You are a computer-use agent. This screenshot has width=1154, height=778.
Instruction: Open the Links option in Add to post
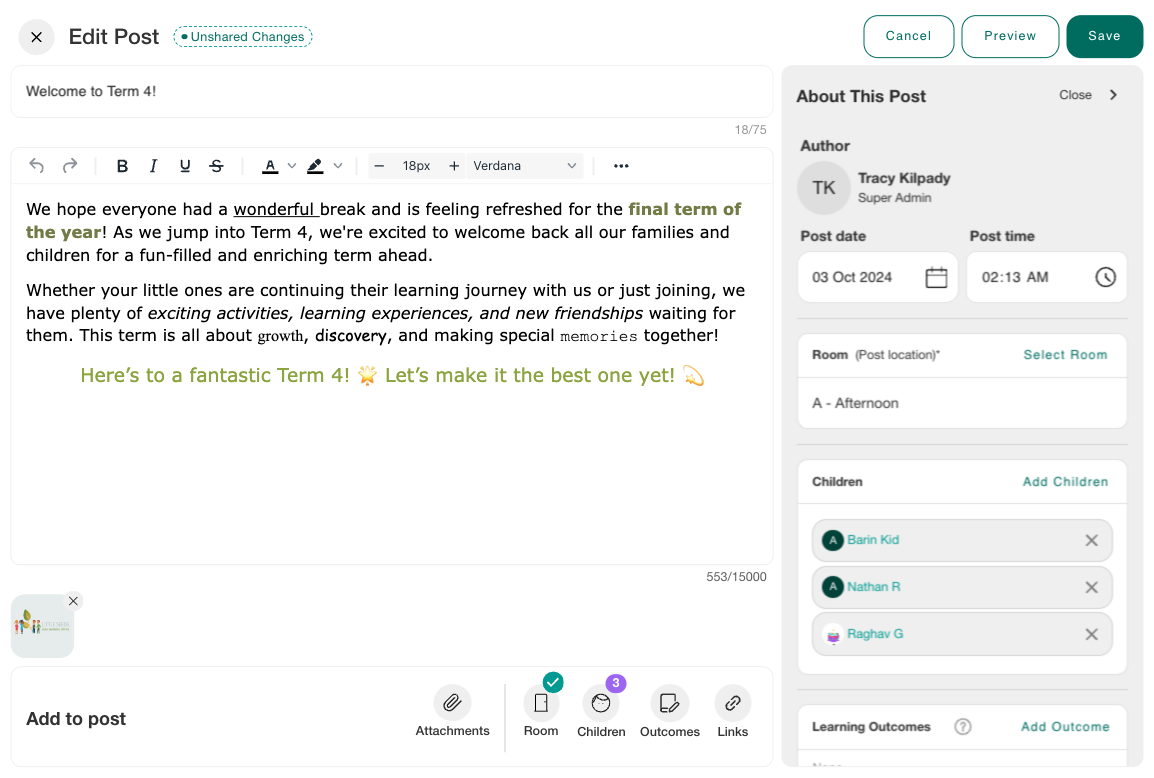click(732, 703)
